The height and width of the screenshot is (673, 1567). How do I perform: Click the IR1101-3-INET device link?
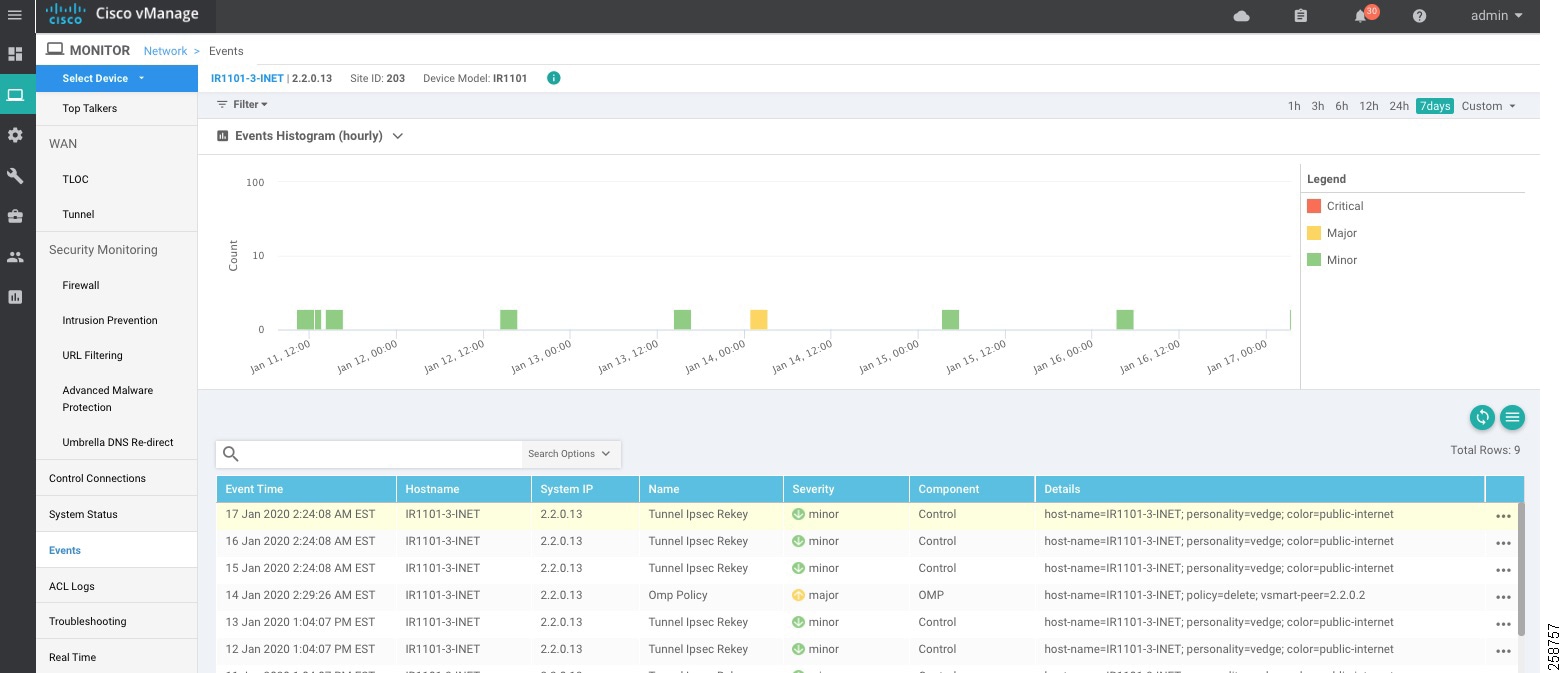pyautogui.click(x=248, y=78)
